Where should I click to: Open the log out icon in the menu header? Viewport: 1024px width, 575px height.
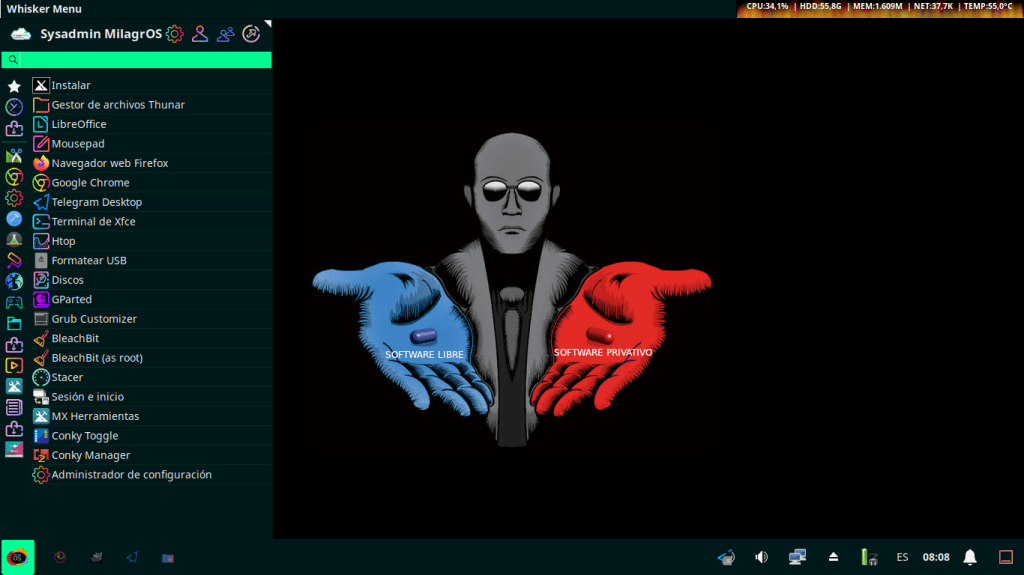click(x=251, y=34)
